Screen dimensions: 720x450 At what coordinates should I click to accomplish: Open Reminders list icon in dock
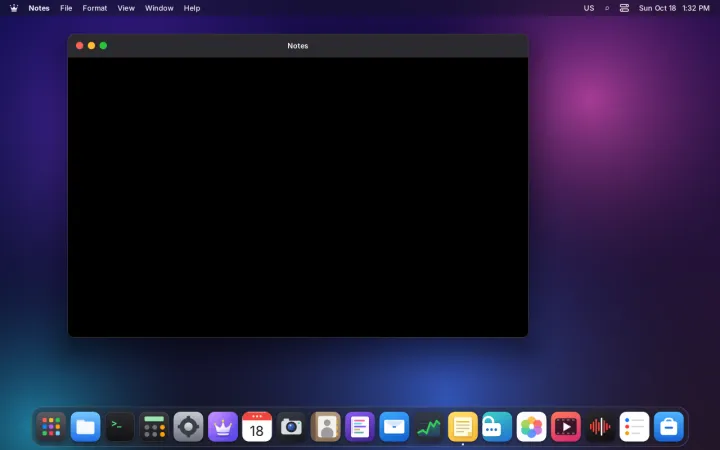(x=634, y=427)
